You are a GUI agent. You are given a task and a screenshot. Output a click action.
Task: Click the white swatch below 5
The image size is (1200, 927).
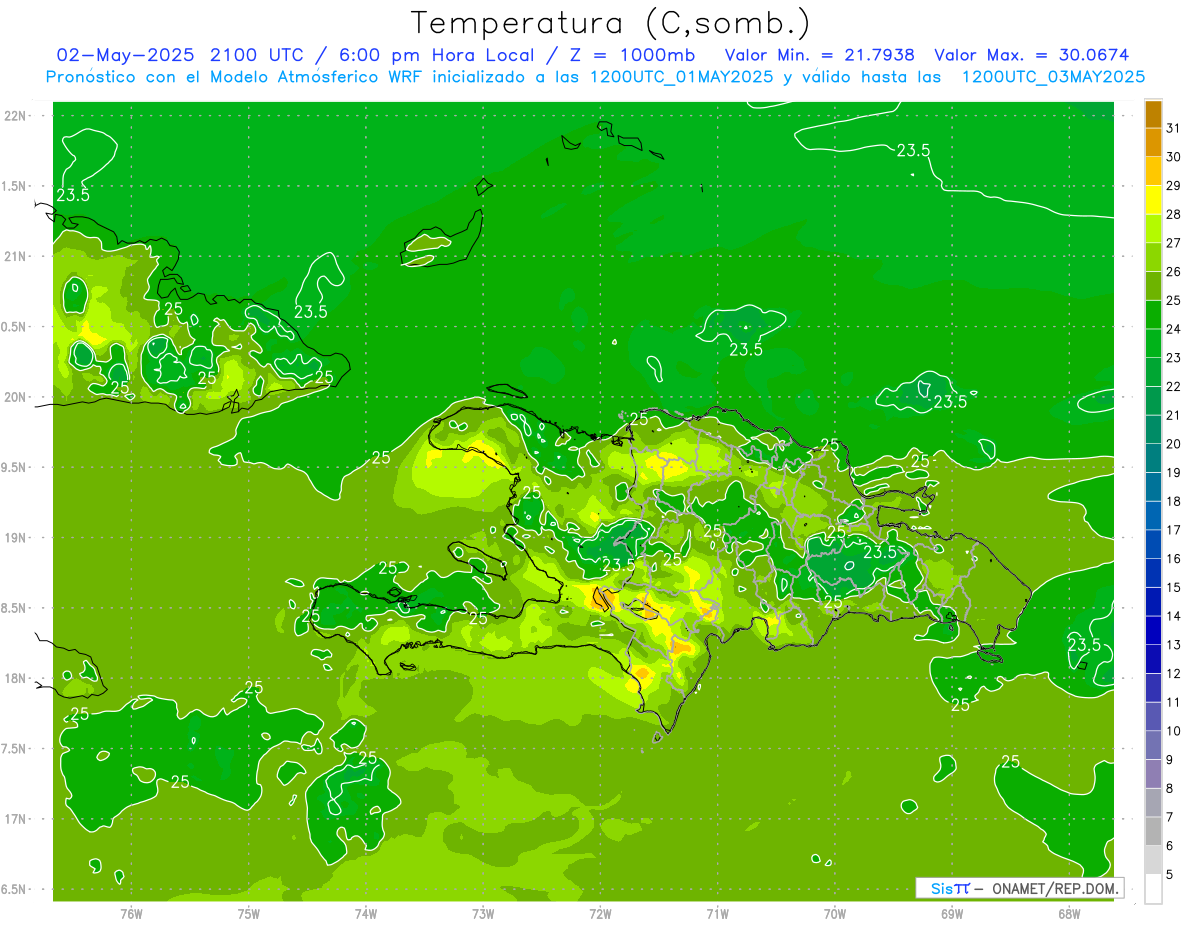pos(1153,888)
